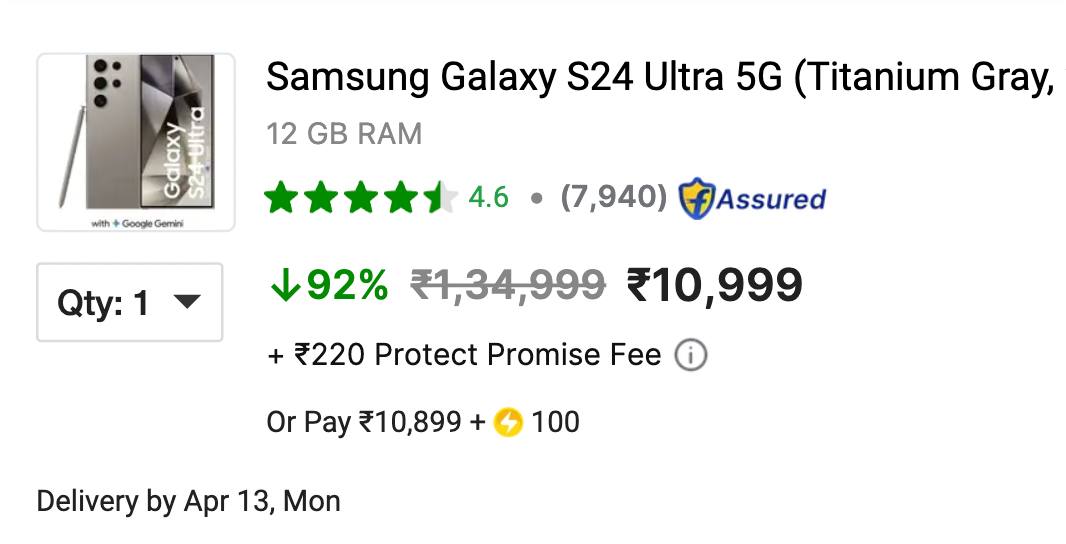The image size is (1066, 544).
Task: Click the yellow SuperCoin lightning icon
Action: 508,422
